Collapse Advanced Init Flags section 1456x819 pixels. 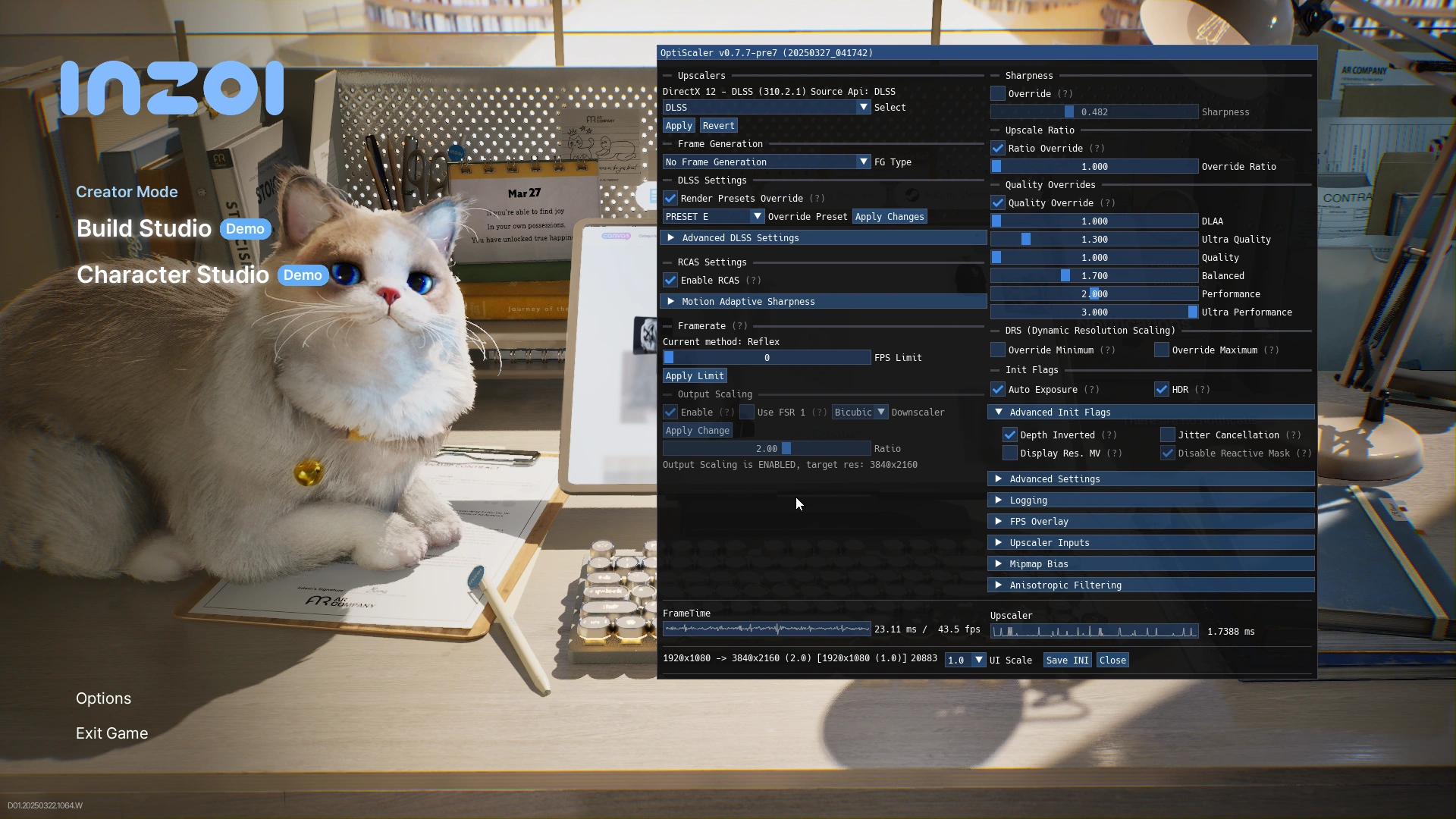point(1151,413)
